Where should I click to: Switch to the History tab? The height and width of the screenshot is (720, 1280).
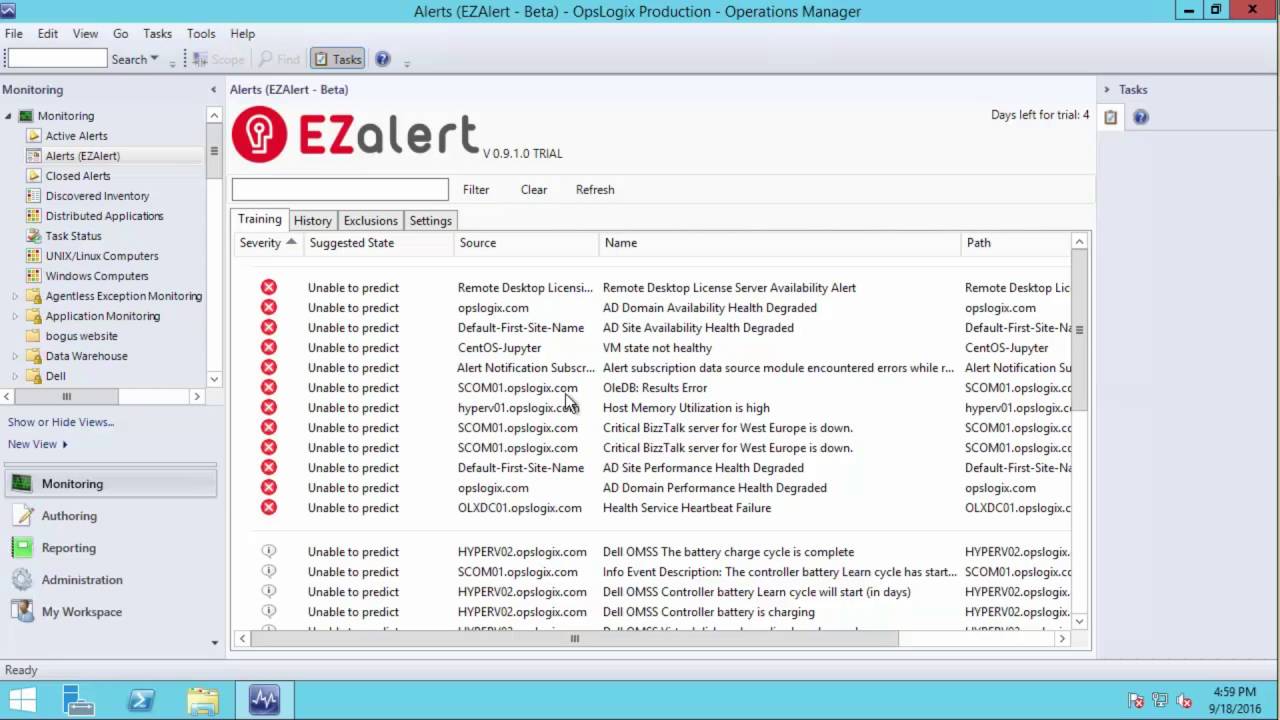pyautogui.click(x=313, y=221)
